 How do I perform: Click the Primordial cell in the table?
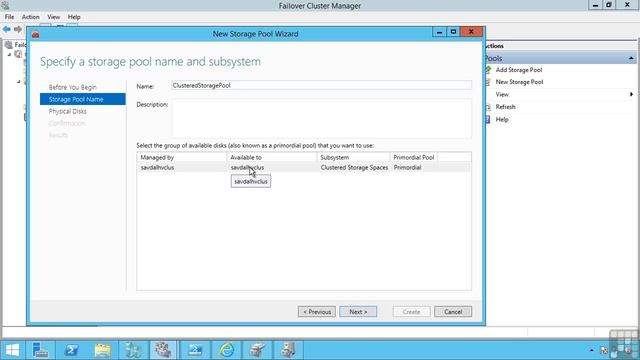coord(407,168)
